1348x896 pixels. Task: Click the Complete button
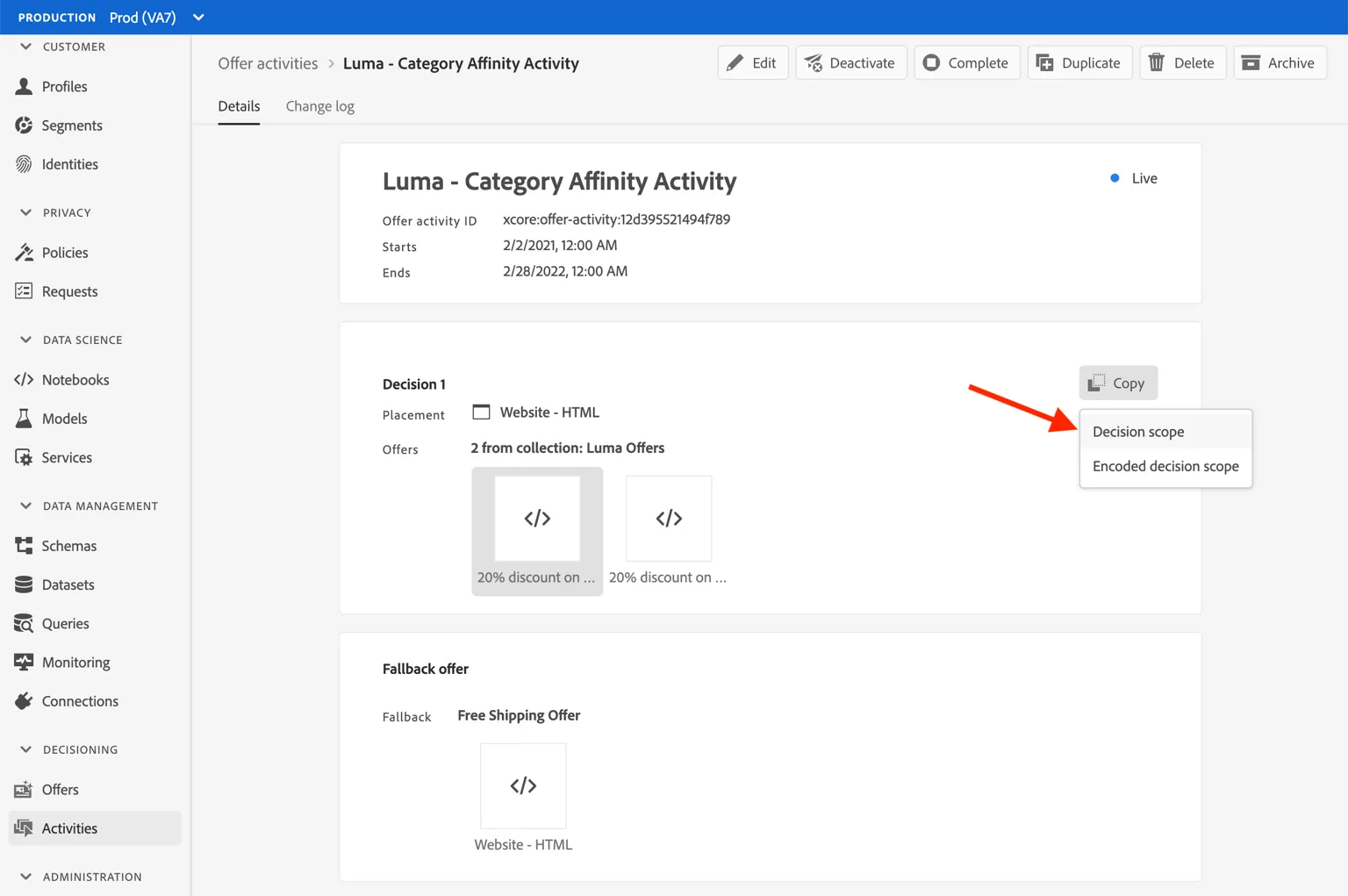(x=967, y=63)
